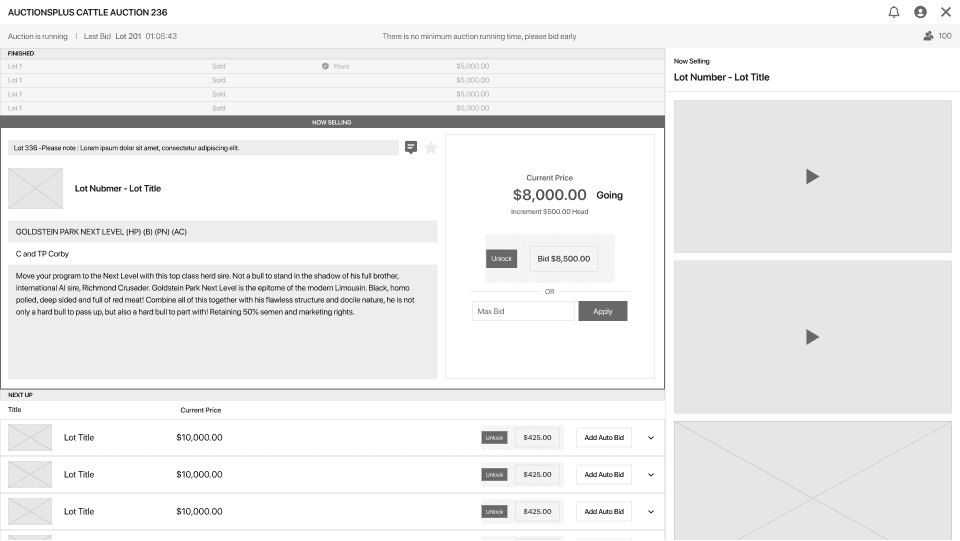
Task: Add Auto Bid on third Next Up lot
Action: tap(604, 512)
